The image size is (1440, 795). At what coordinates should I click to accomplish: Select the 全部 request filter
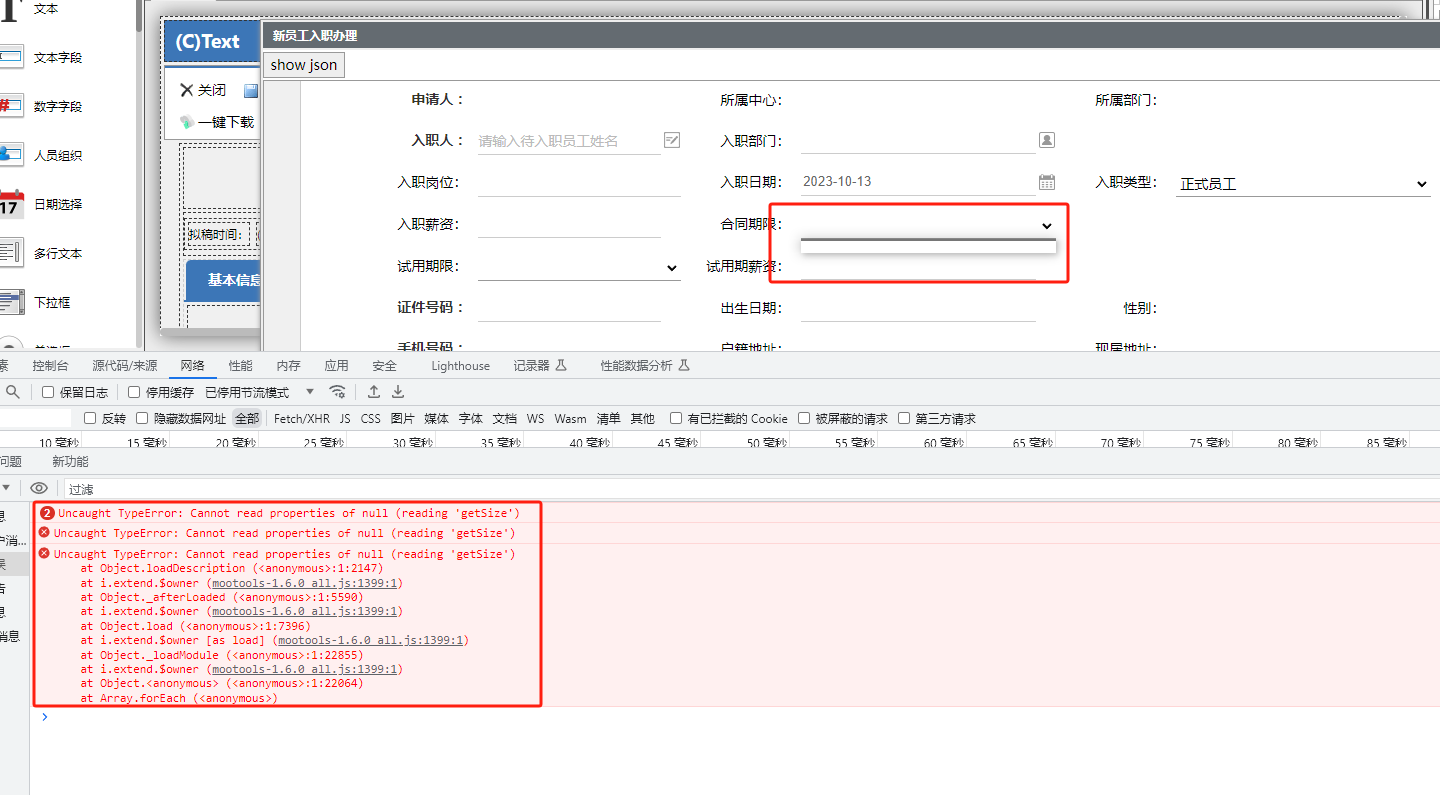[x=247, y=418]
